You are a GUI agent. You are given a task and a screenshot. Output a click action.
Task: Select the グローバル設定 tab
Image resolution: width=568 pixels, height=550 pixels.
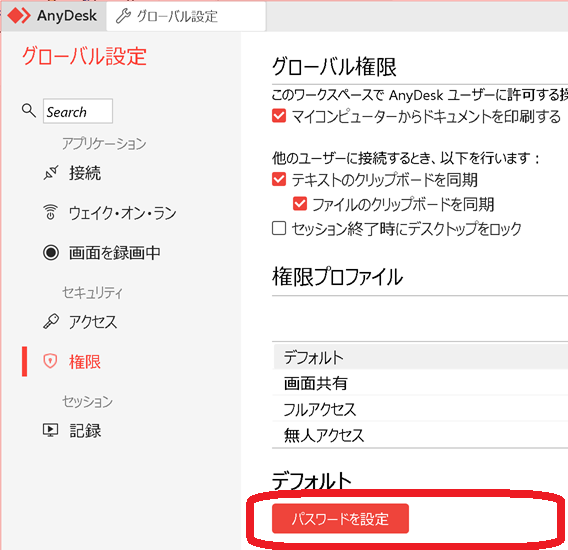[x=186, y=17]
